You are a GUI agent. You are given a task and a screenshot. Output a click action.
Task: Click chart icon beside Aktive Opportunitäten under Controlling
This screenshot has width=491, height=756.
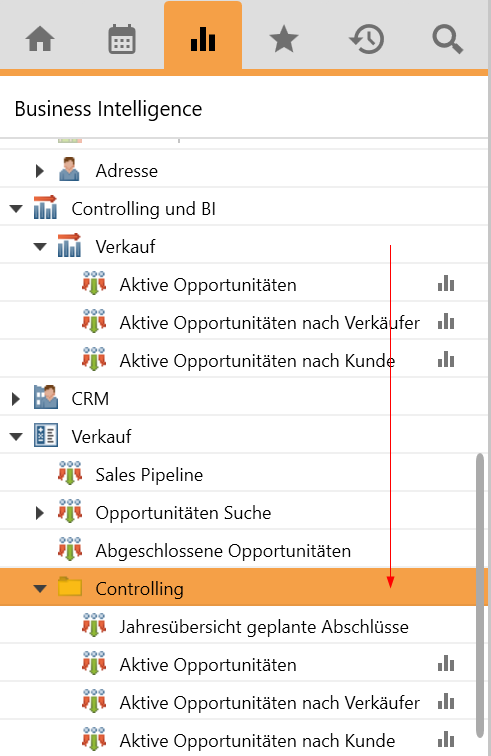click(446, 664)
